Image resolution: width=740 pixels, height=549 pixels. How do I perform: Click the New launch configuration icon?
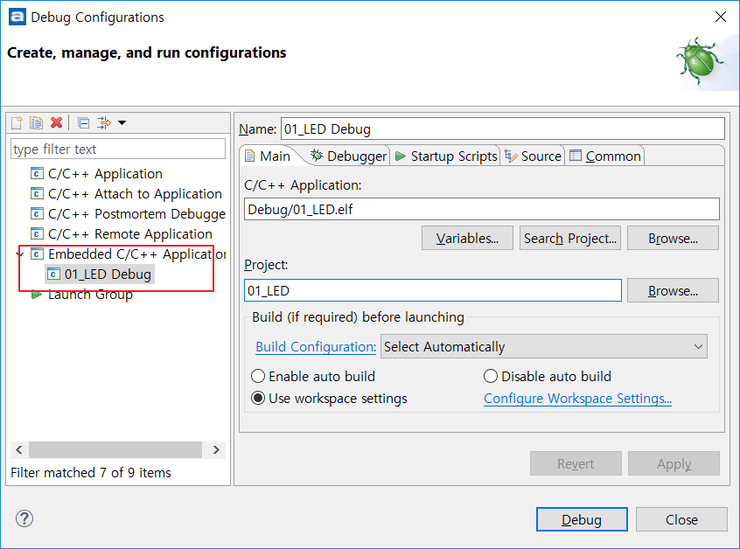(16, 123)
